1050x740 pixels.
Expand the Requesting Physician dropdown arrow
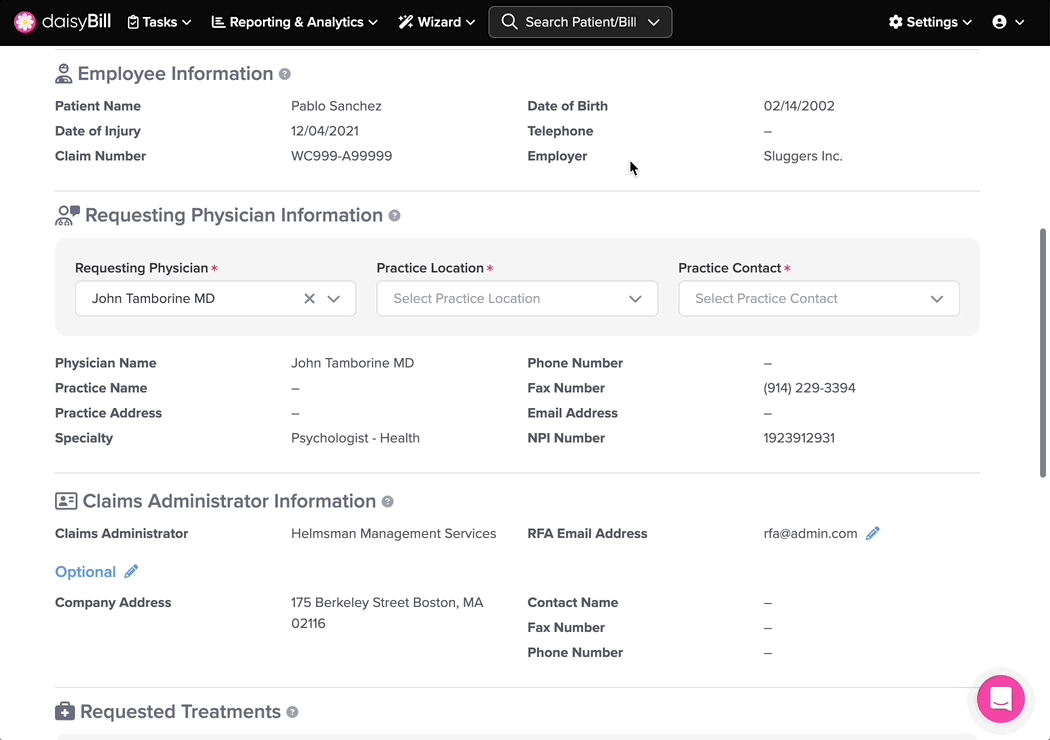tap(333, 299)
